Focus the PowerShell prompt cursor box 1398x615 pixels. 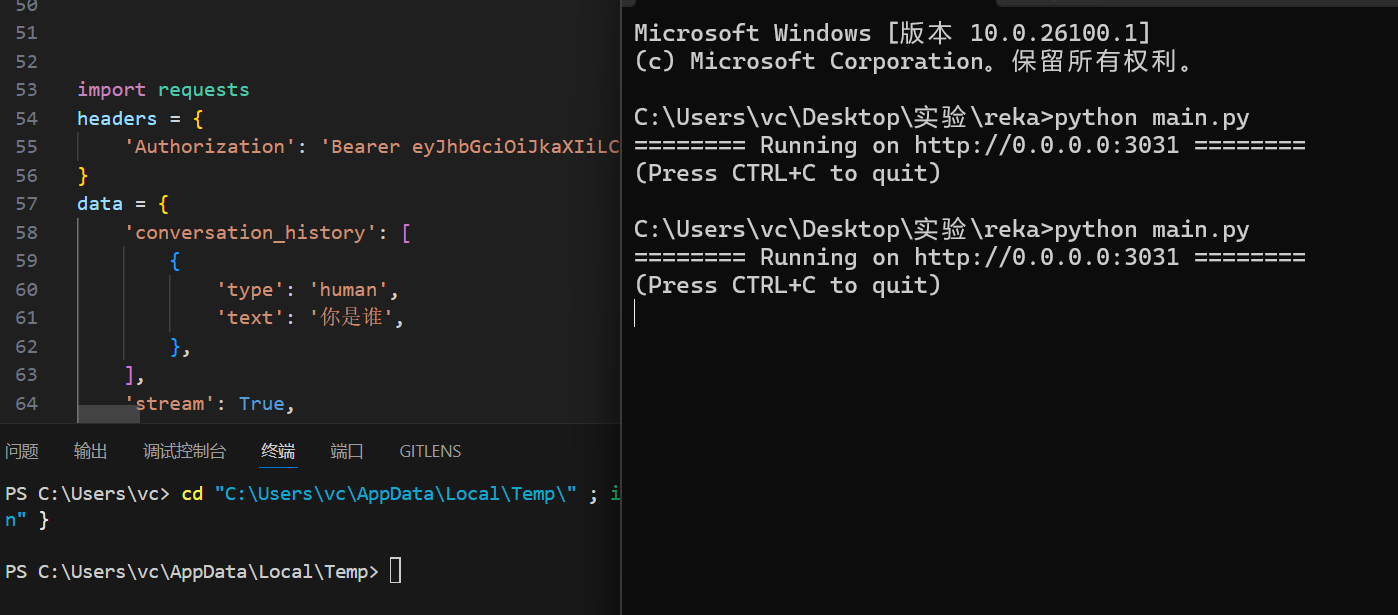coord(395,571)
